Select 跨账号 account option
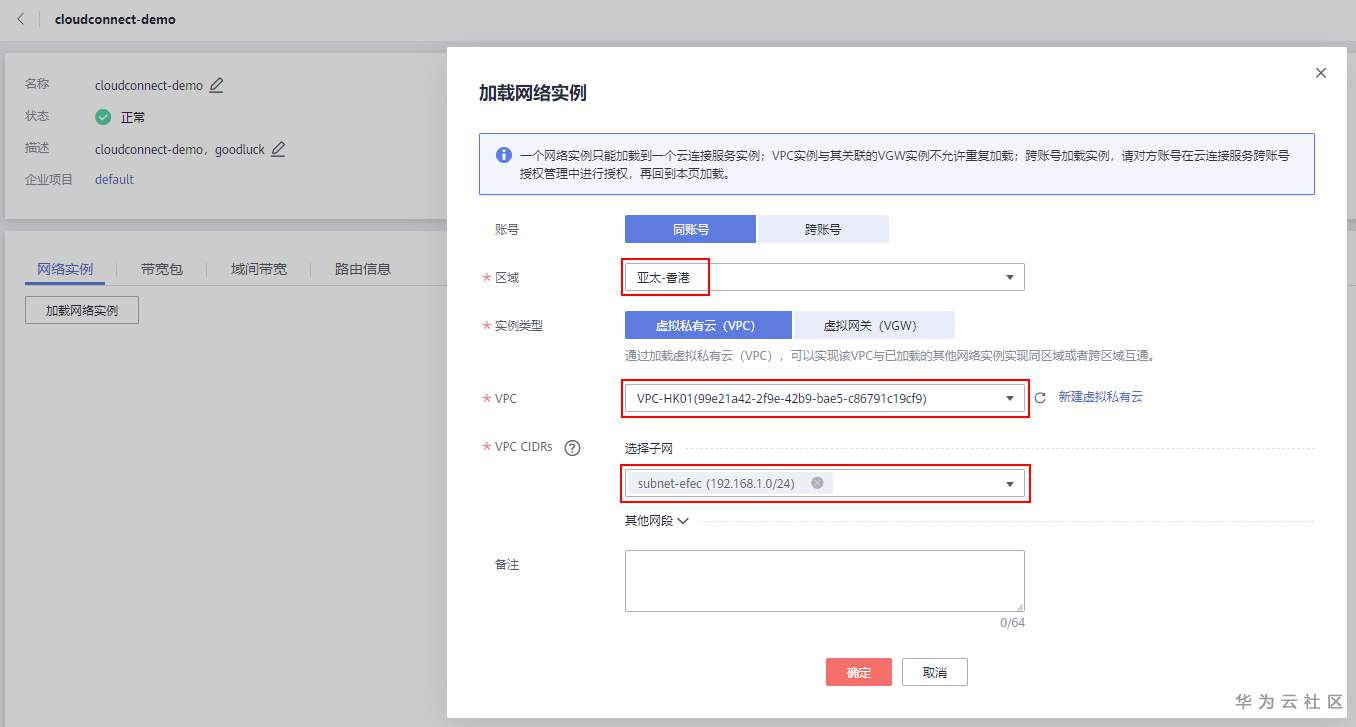 tap(823, 229)
